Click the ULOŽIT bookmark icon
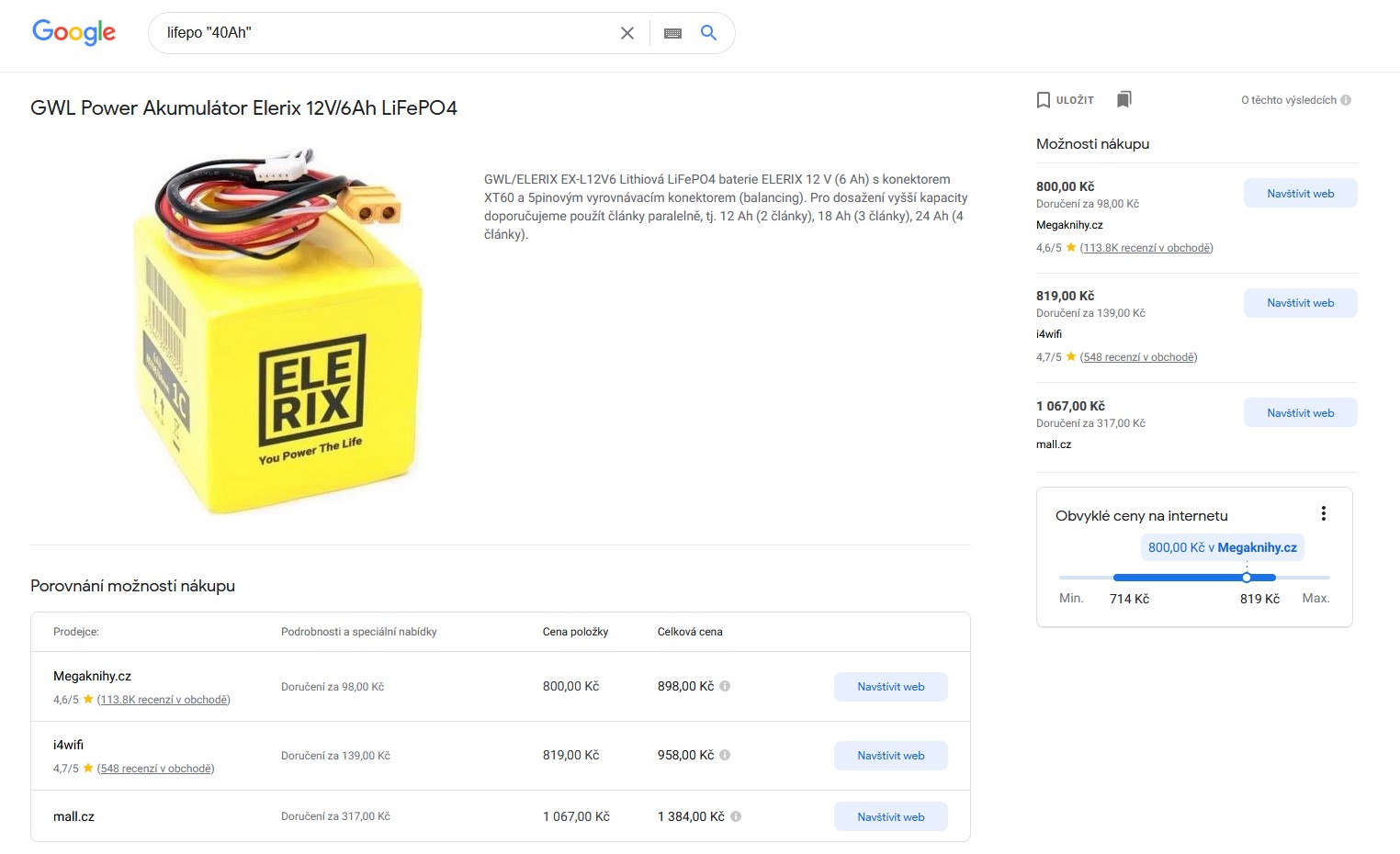 (x=1044, y=100)
